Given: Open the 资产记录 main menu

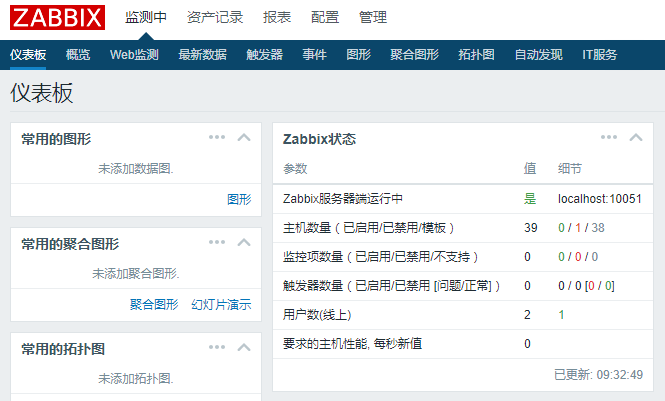Looking at the screenshot, I should click(x=215, y=17).
